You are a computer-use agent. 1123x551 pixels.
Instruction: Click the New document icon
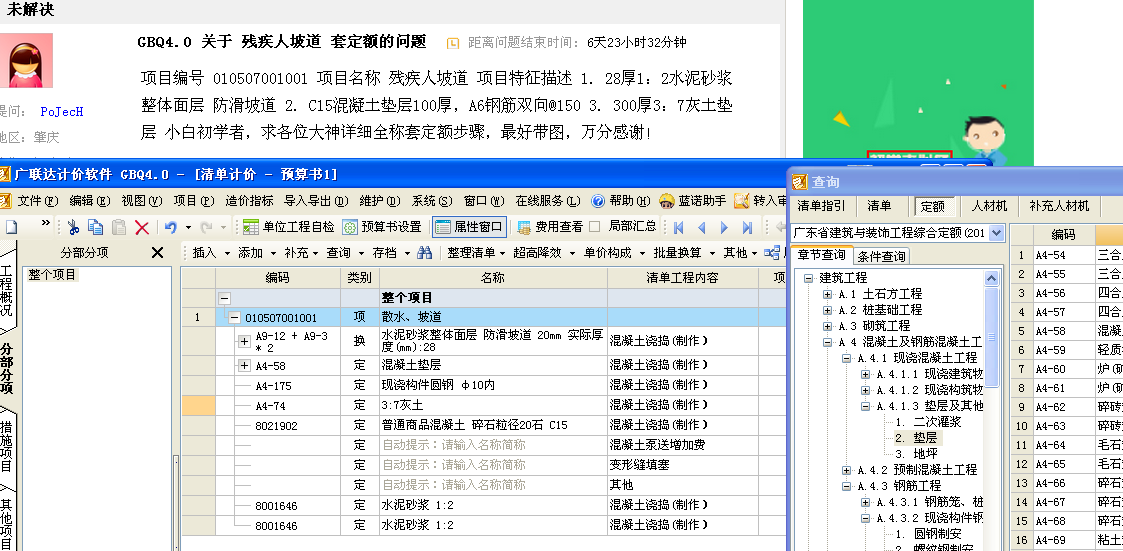pyautogui.click(x=11, y=228)
